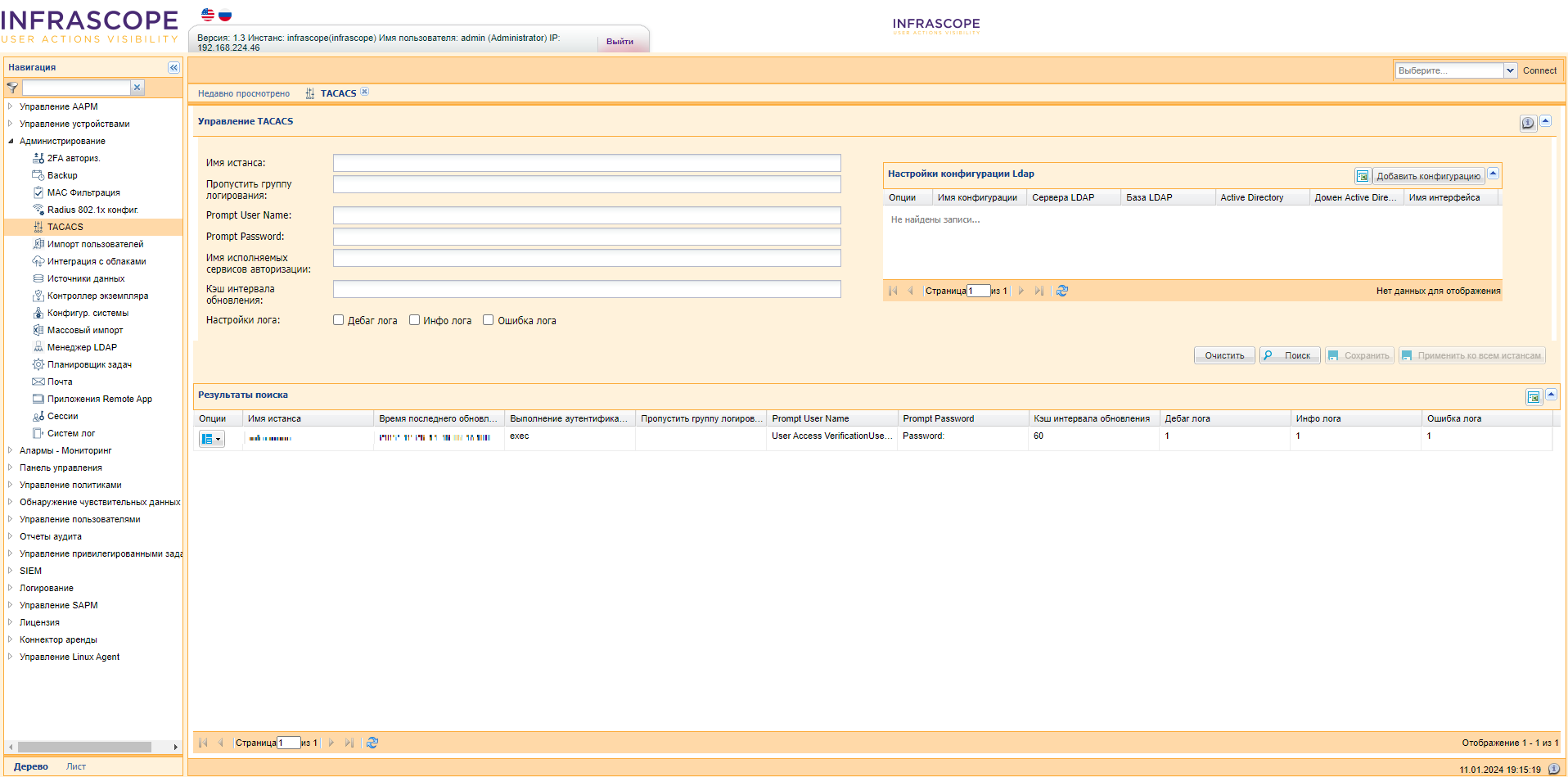Click the Выйти logout button
This screenshot has width=1568, height=777.
point(620,42)
